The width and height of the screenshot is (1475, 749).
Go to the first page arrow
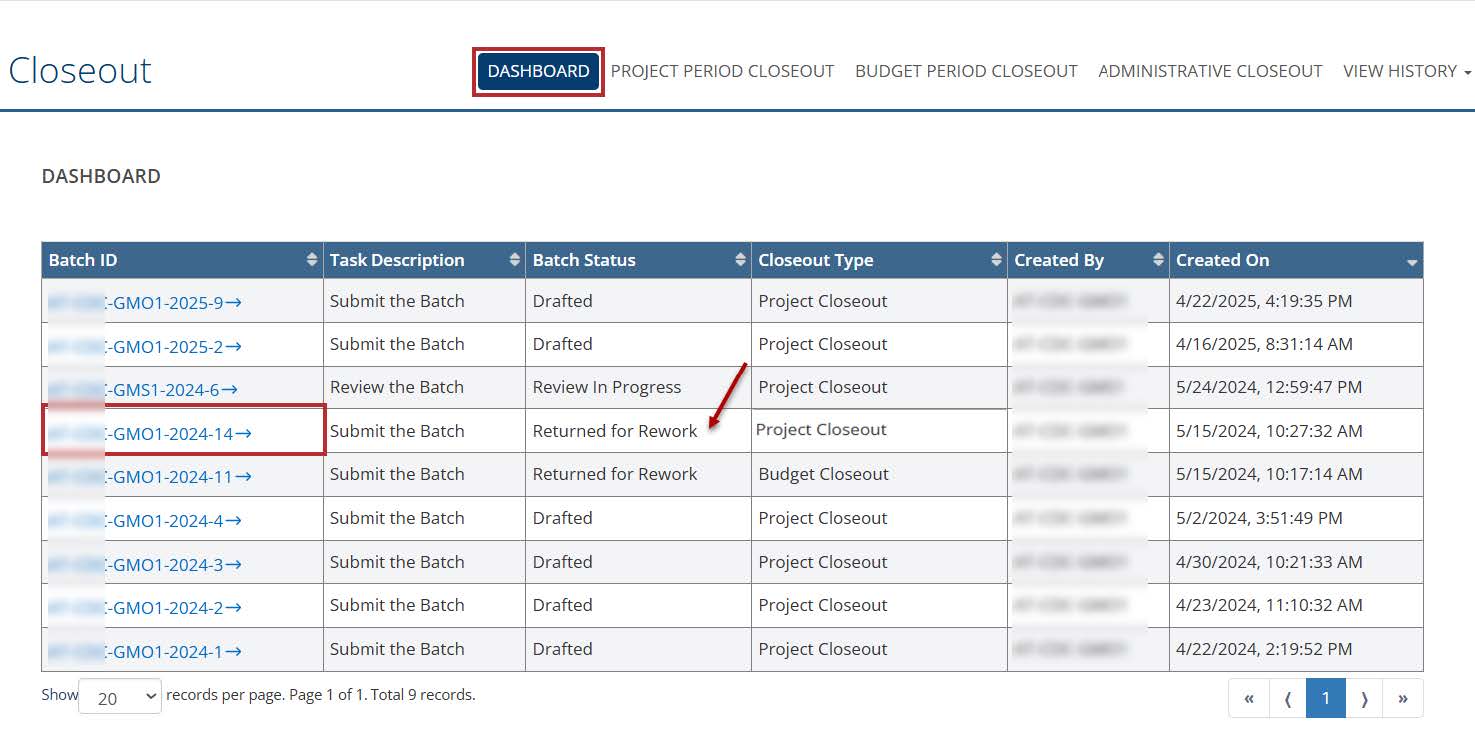click(1249, 698)
